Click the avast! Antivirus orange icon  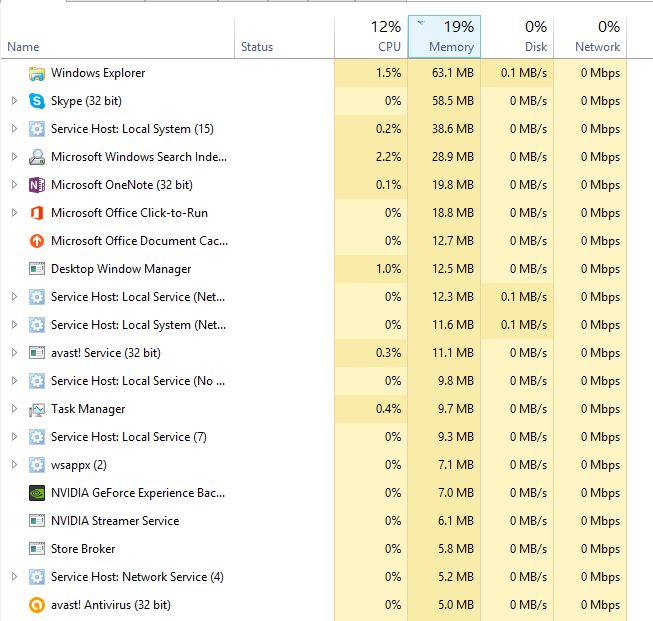(37, 605)
